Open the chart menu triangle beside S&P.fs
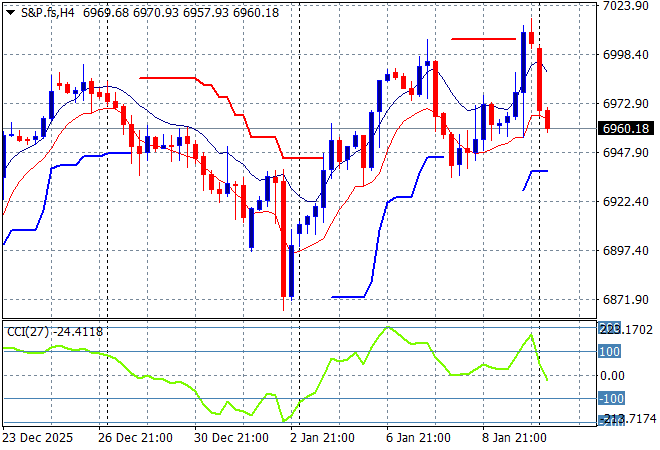The image size is (660, 450). point(10,13)
